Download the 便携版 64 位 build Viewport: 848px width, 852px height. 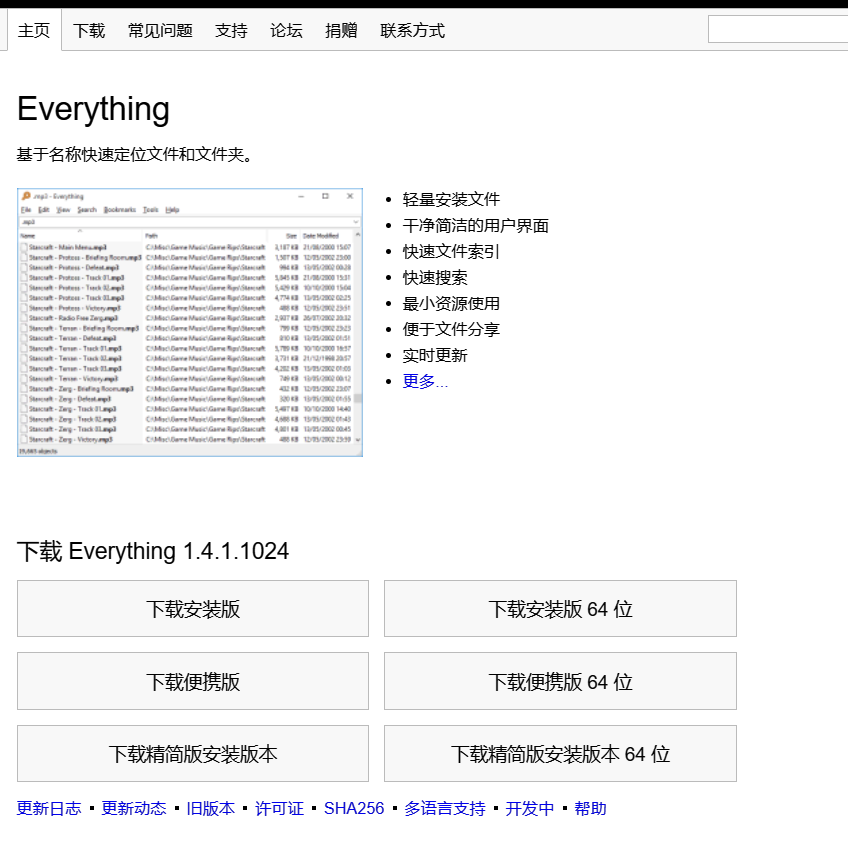pyautogui.click(x=560, y=681)
